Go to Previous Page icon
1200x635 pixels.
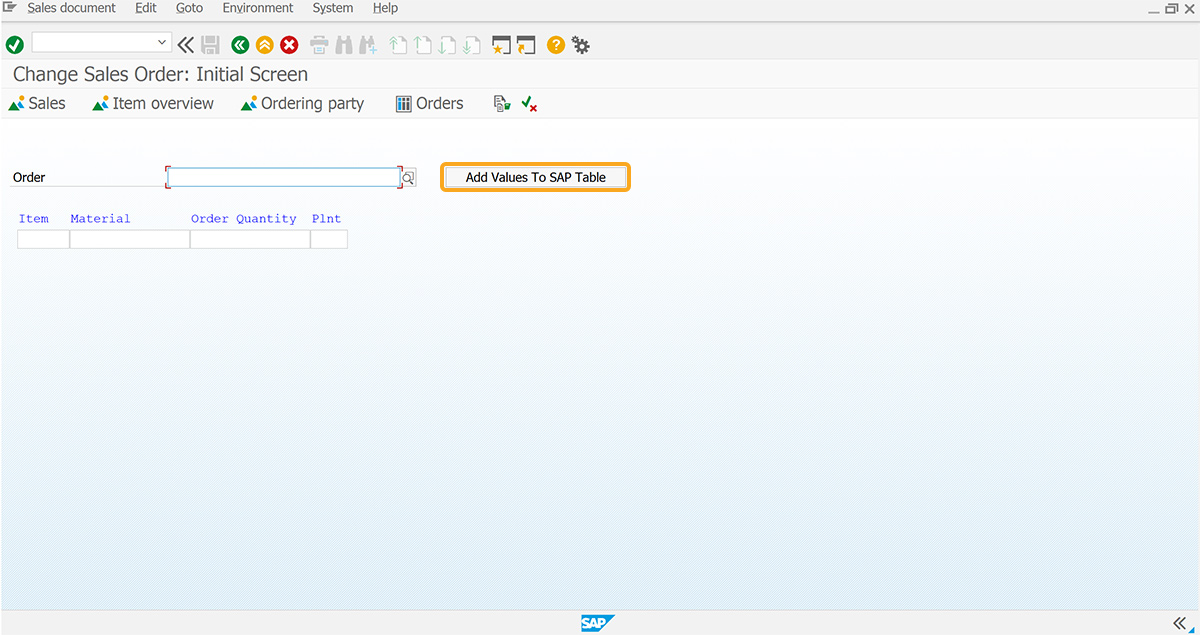pyautogui.click(x=423, y=44)
